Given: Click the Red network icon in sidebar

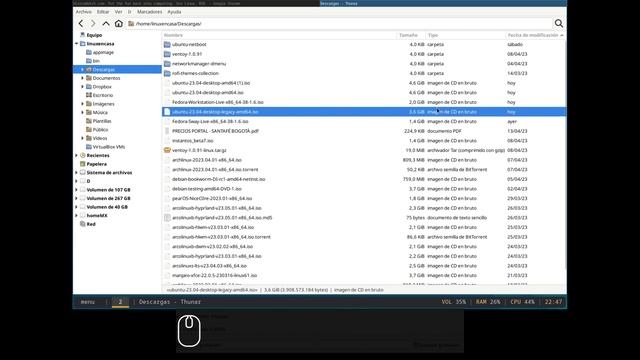Looking at the screenshot, I should (82, 224).
